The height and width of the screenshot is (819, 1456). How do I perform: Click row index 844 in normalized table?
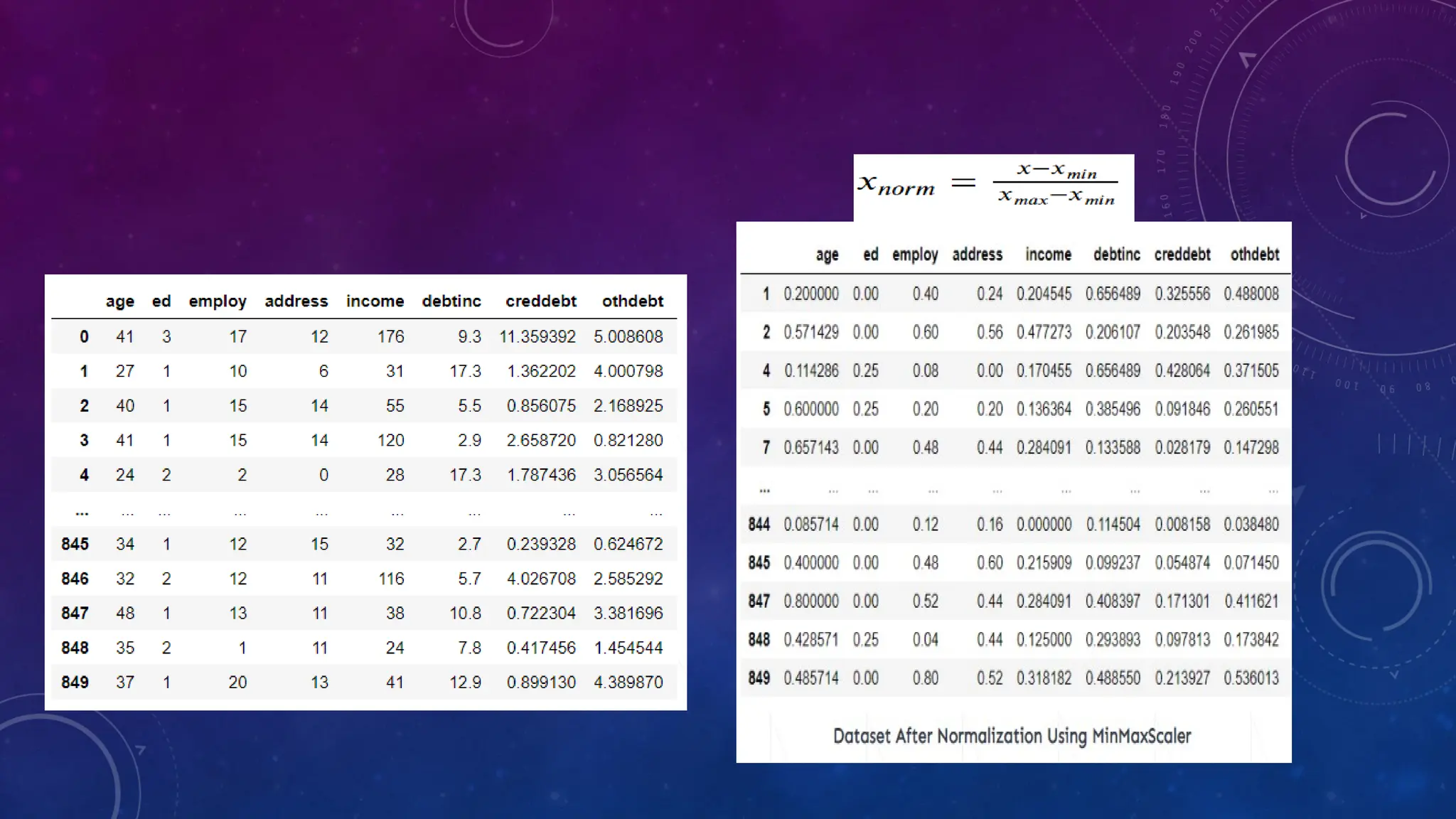pos(759,525)
